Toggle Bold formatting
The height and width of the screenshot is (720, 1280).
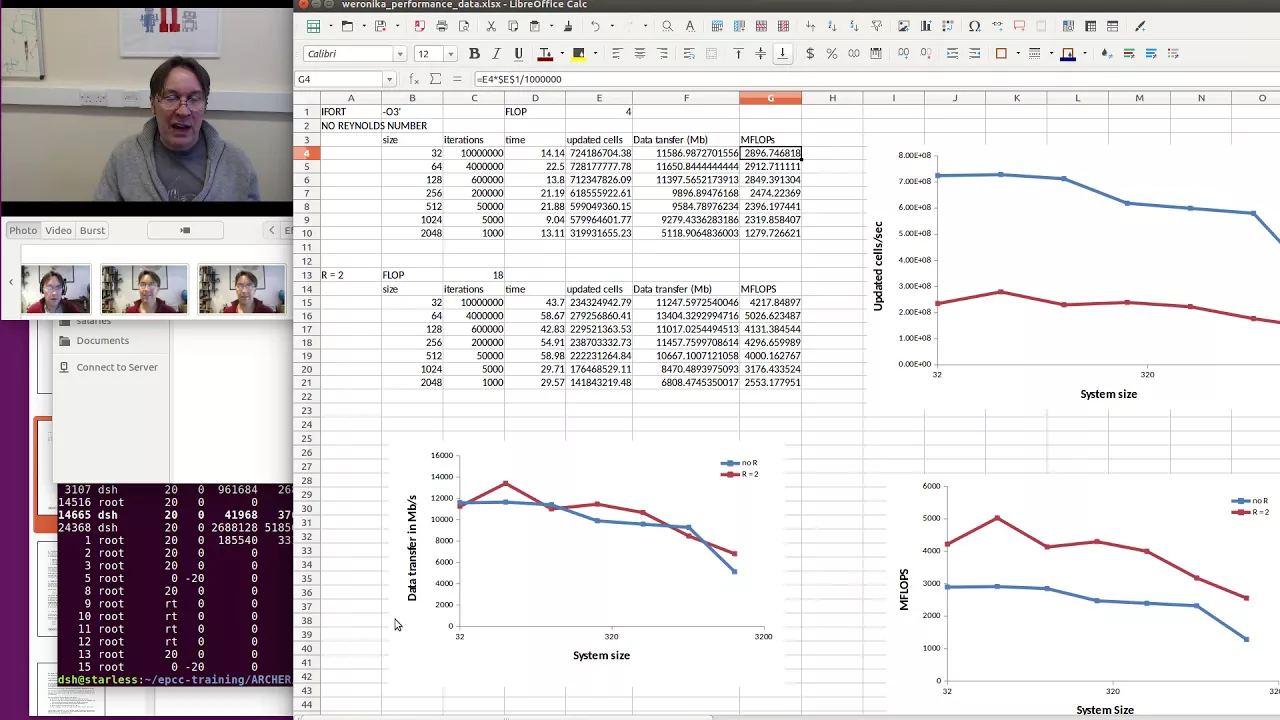[474, 54]
